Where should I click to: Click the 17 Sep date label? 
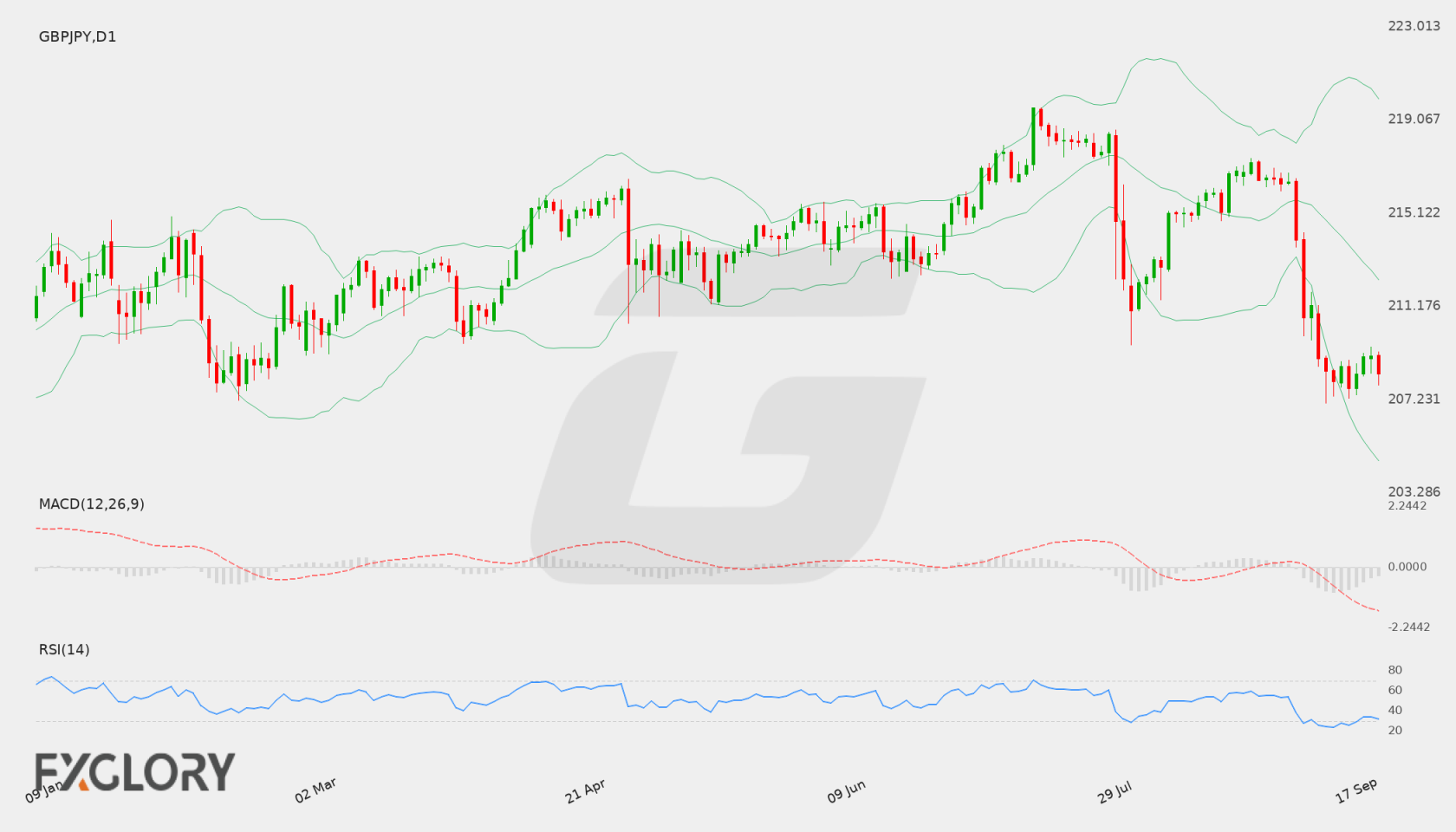click(1356, 790)
